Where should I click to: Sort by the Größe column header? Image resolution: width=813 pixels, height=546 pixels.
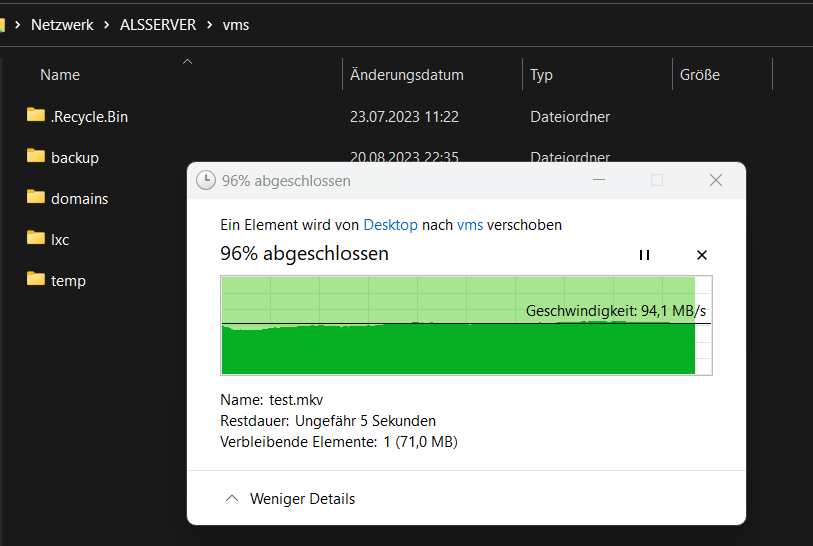tap(699, 75)
